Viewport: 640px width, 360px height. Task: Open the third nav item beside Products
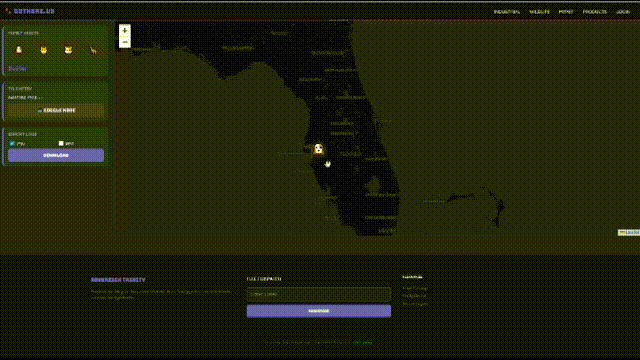pyautogui.click(x=566, y=12)
